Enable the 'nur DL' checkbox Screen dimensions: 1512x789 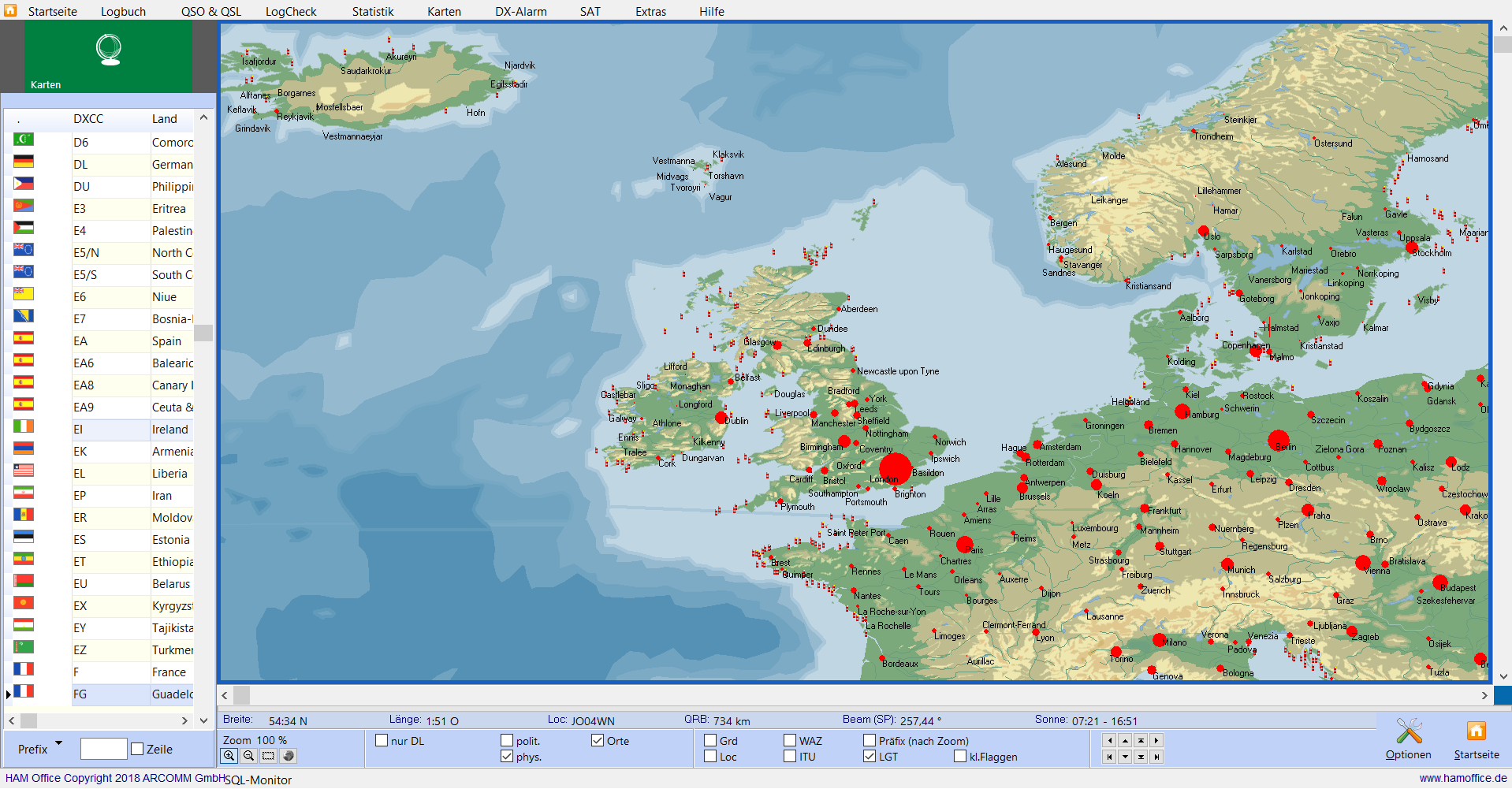click(x=382, y=740)
